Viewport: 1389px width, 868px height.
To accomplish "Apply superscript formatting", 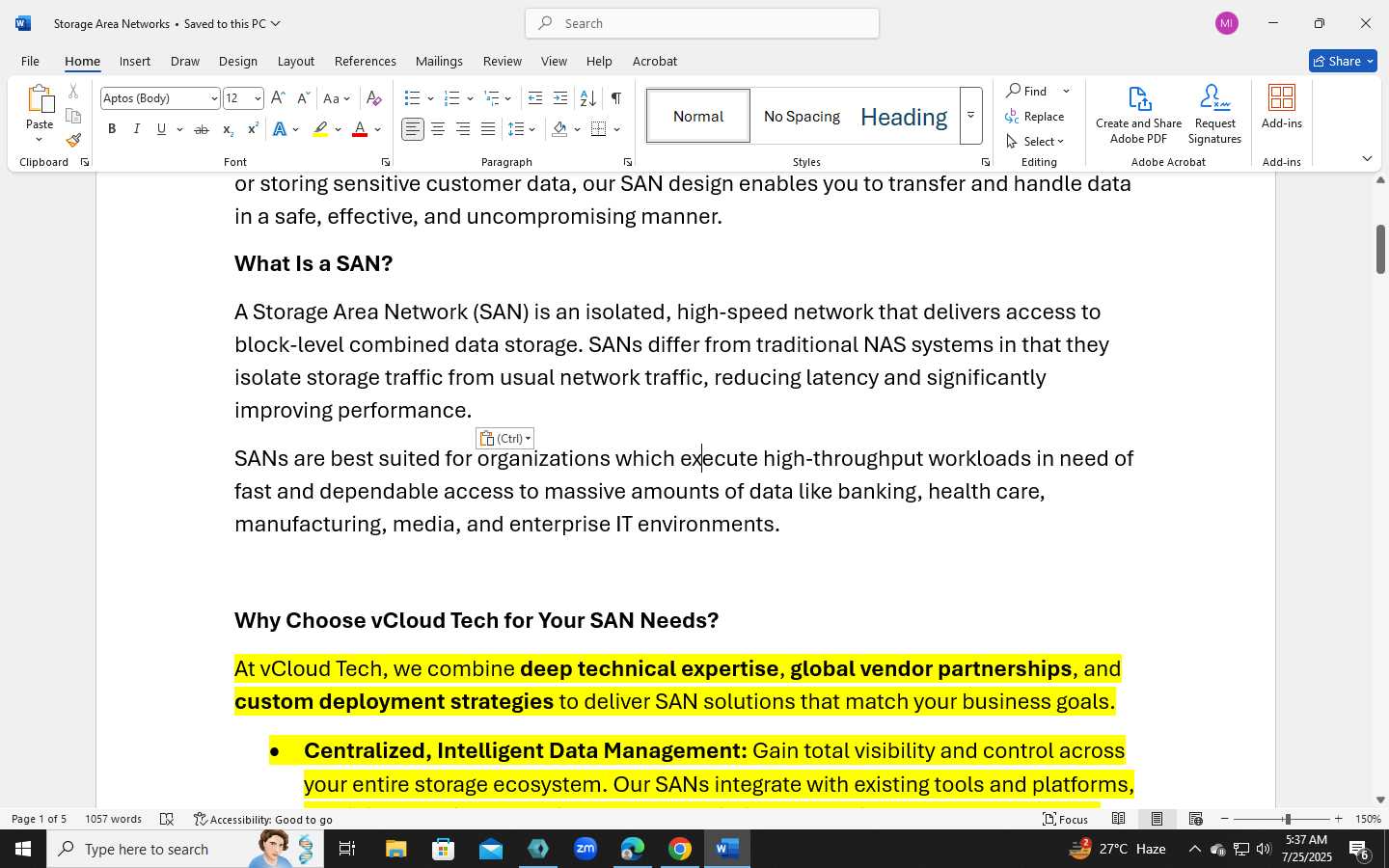I will (x=253, y=129).
